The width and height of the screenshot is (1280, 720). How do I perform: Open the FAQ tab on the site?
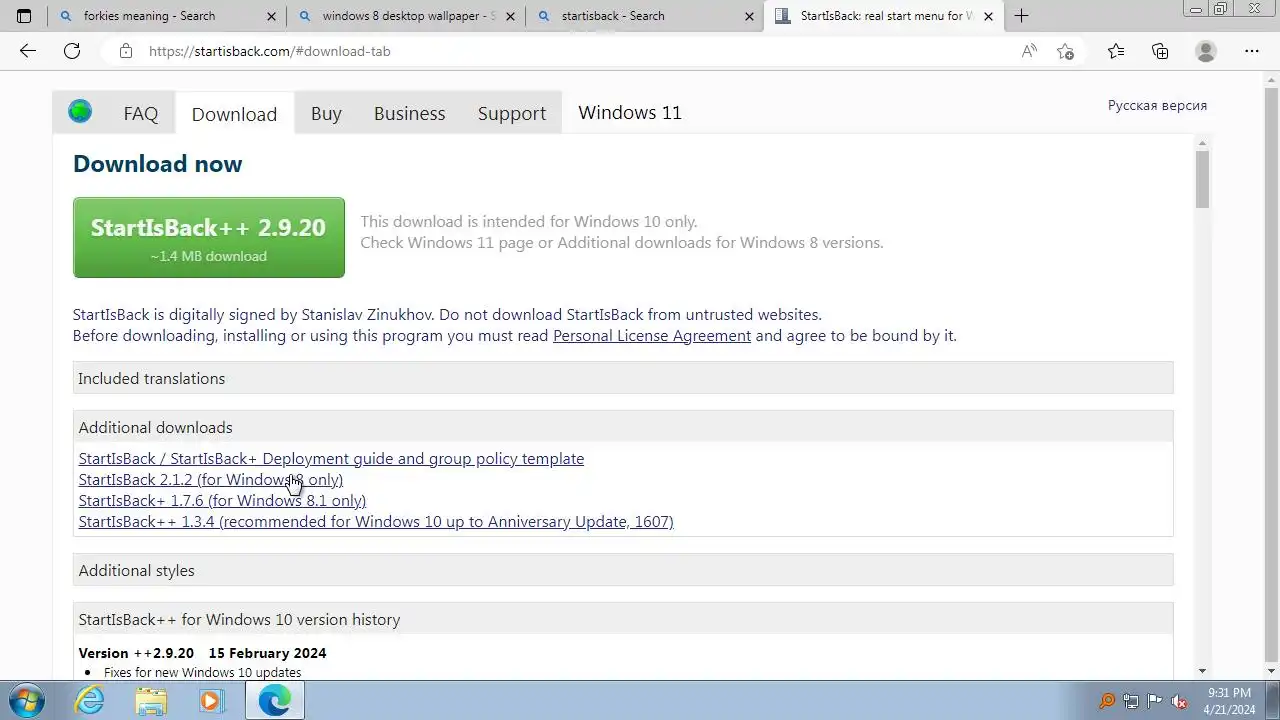141,113
